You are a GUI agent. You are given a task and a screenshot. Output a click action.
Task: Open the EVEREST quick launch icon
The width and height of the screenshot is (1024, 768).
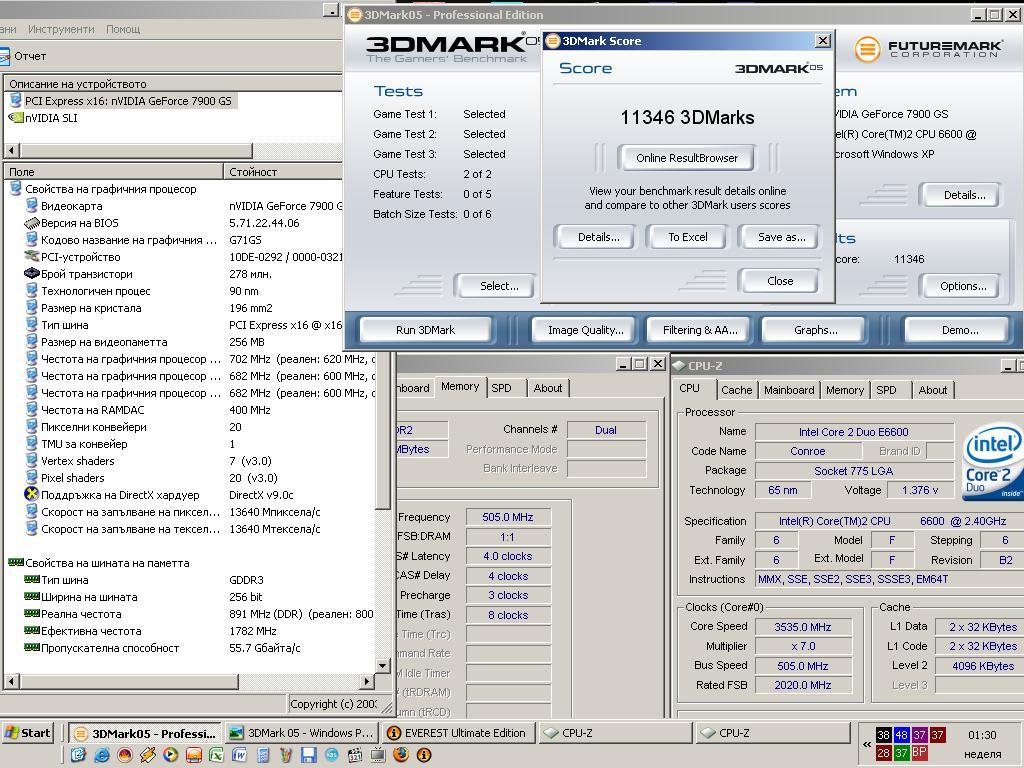(424, 755)
